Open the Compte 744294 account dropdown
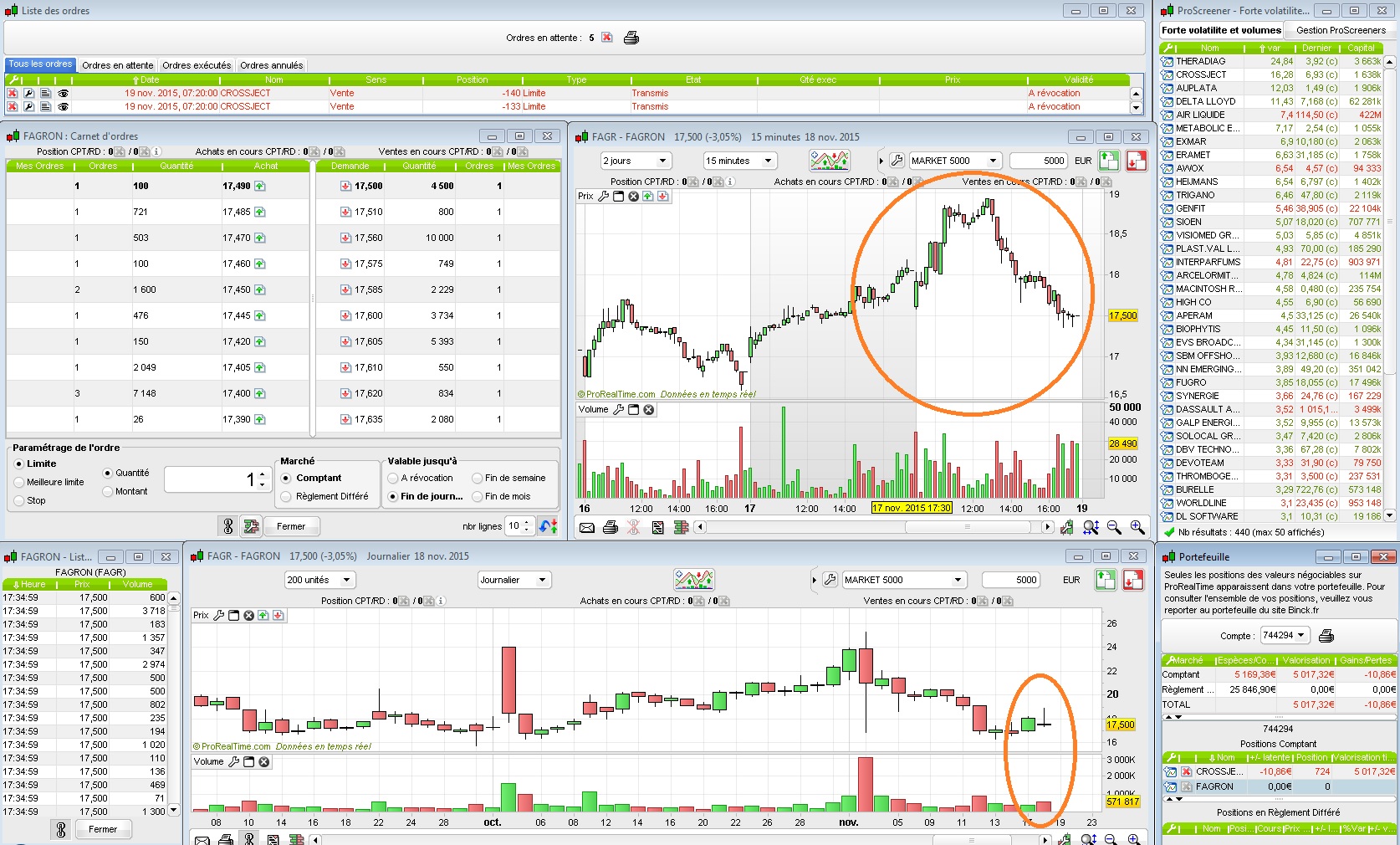The width and height of the screenshot is (1400, 845). [x=1285, y=636]
